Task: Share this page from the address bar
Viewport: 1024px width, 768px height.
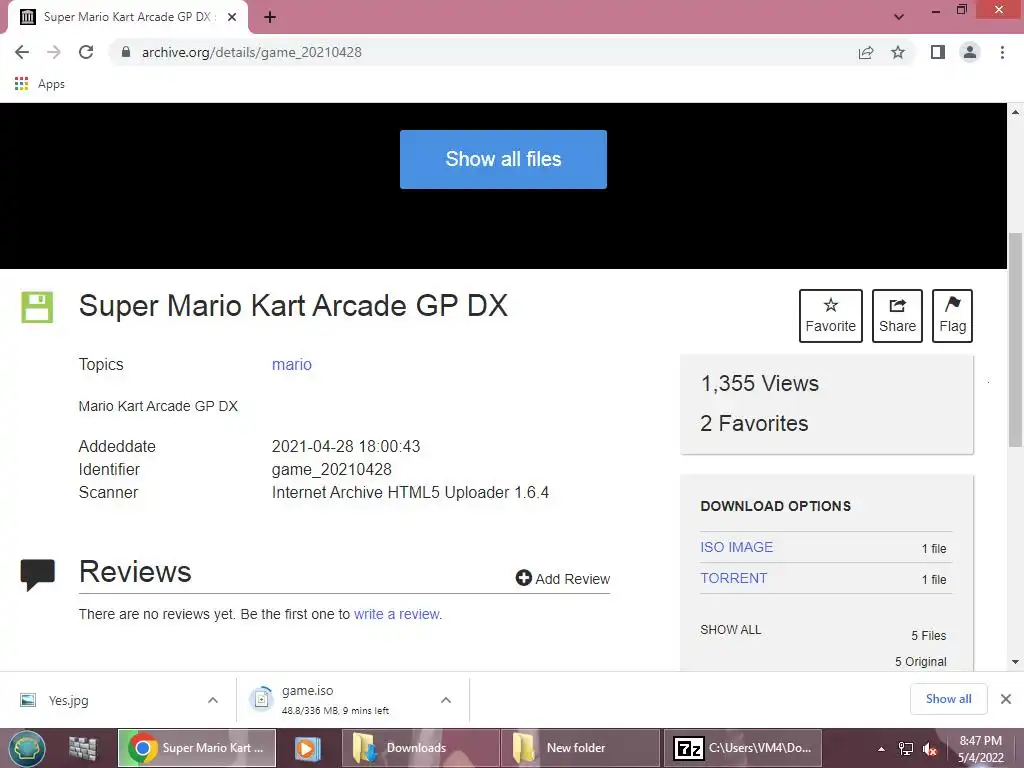Action: point(866,52)
